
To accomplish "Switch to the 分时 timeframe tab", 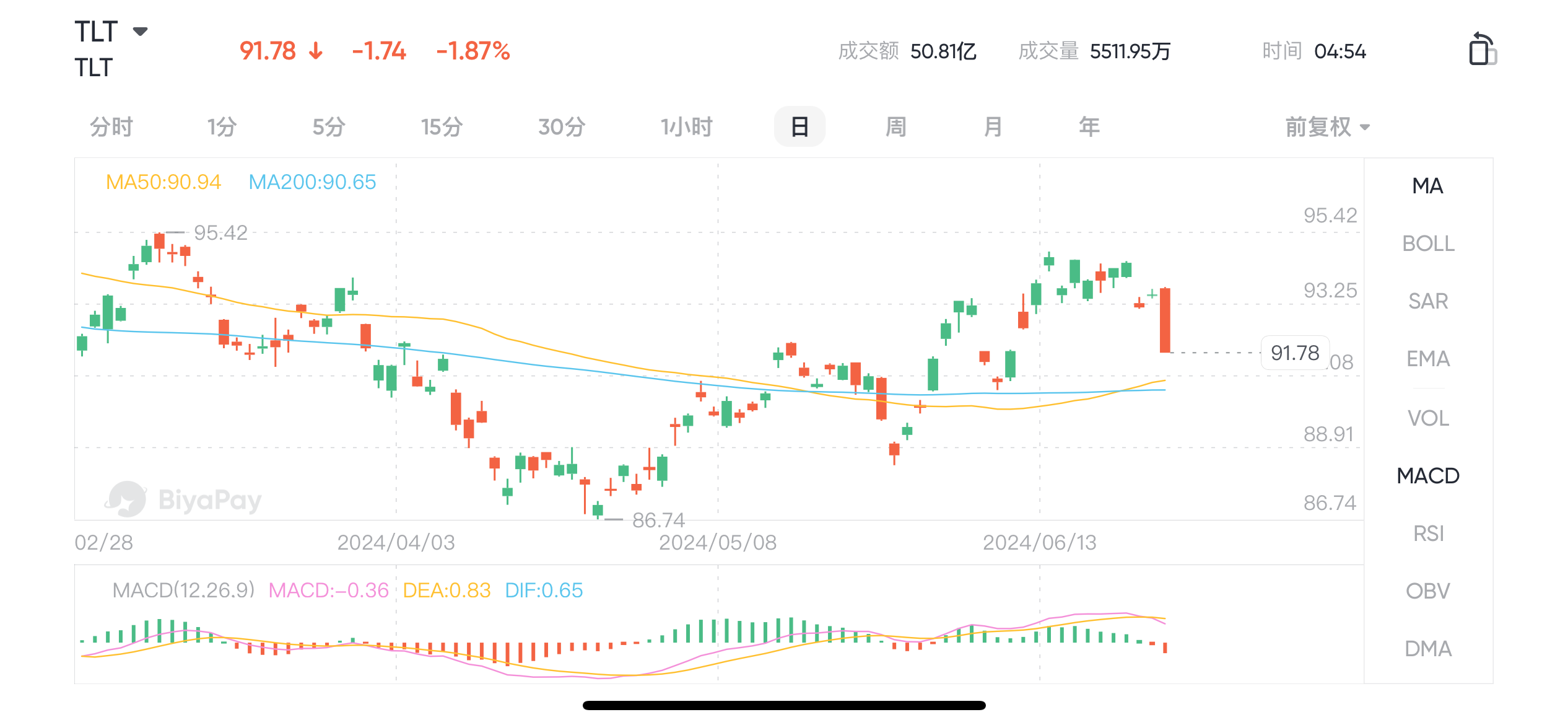I will coord(111,127).
